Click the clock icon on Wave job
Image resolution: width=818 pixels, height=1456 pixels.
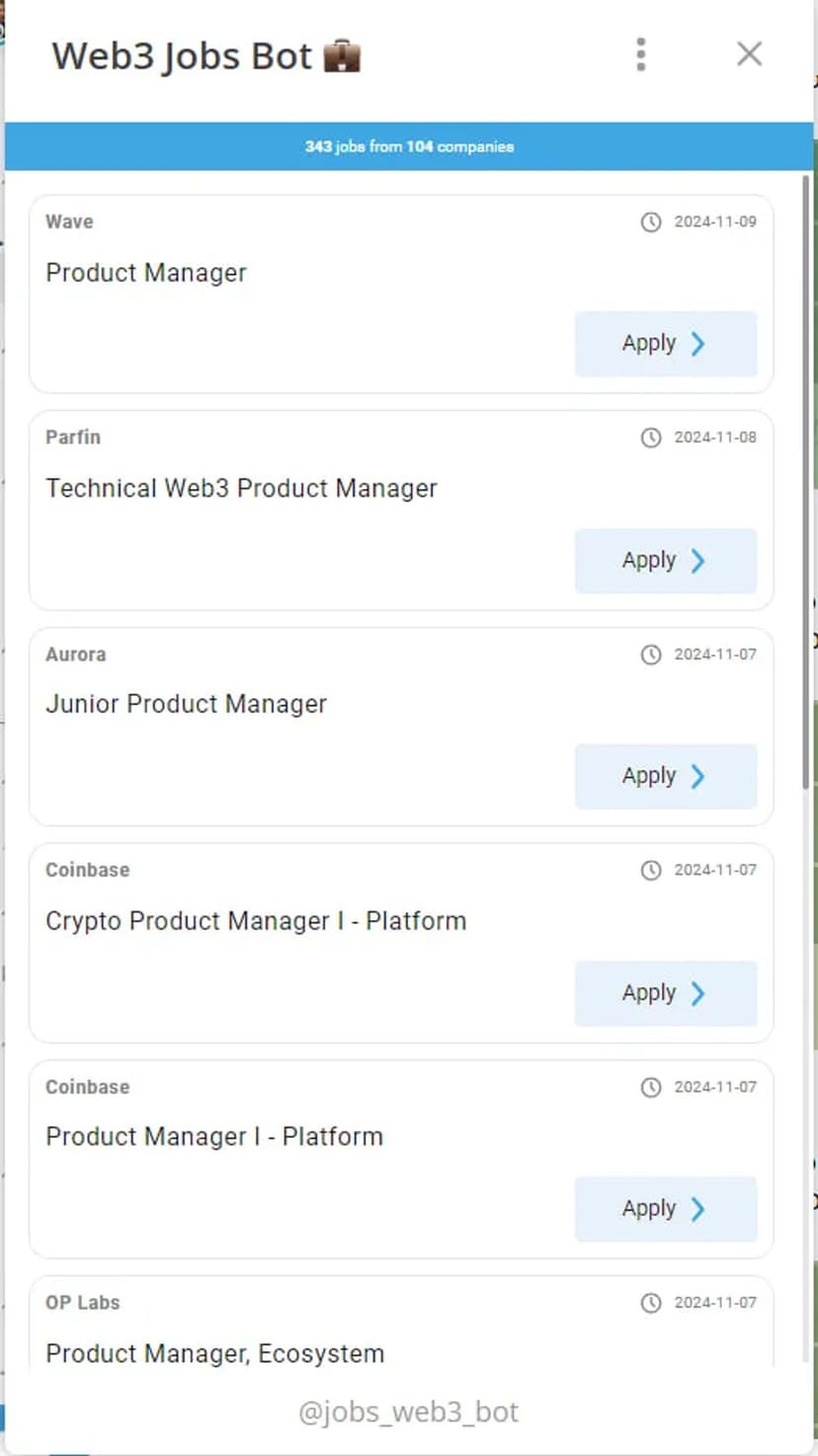tap(651, 222)
